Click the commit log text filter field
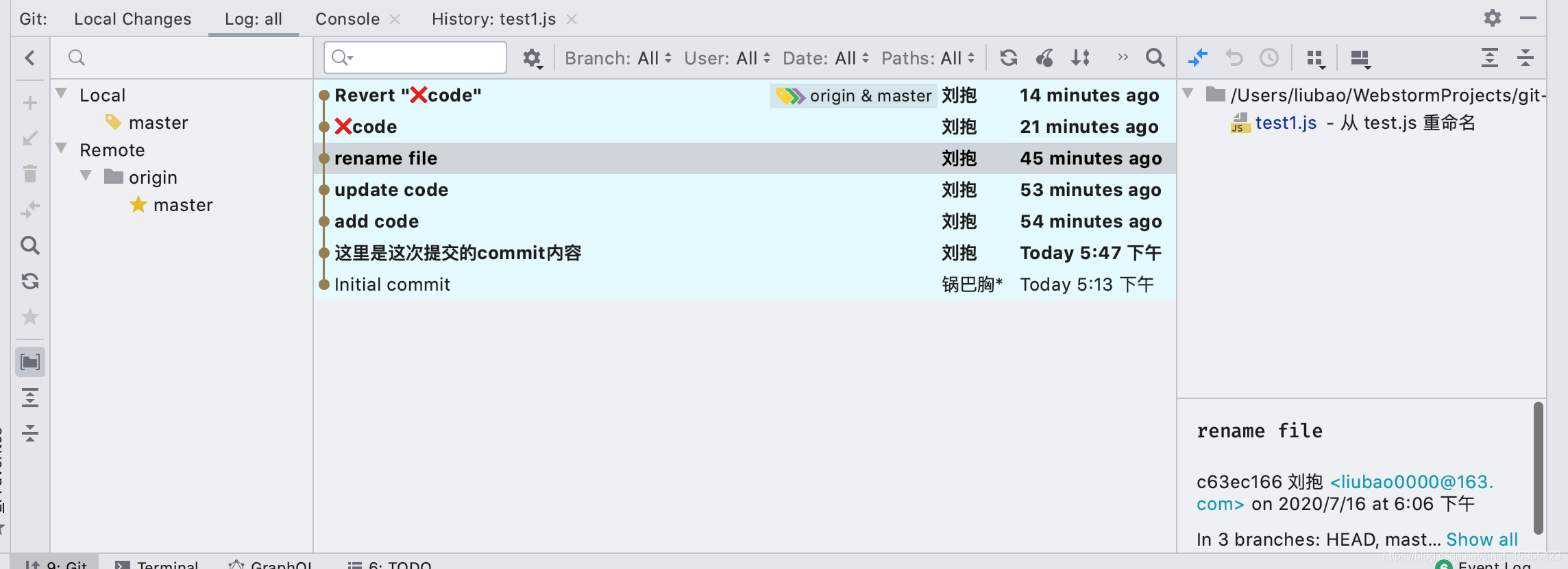Viewport: 1568px width, 569px height. tap(415, 58)
